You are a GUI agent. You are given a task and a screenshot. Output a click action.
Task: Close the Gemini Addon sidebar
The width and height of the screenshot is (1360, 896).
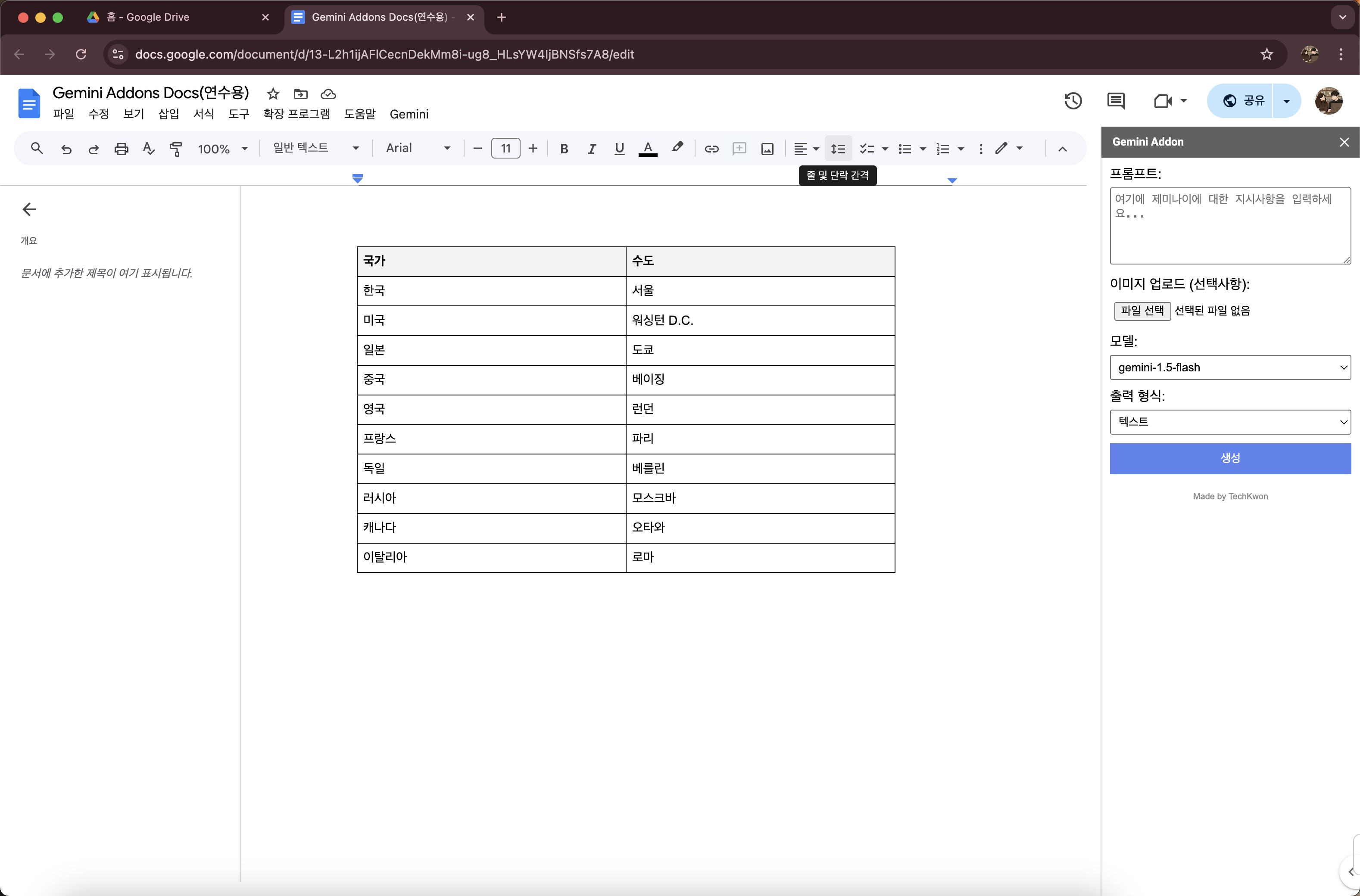pyautogui.click(x=1344, y=142)
